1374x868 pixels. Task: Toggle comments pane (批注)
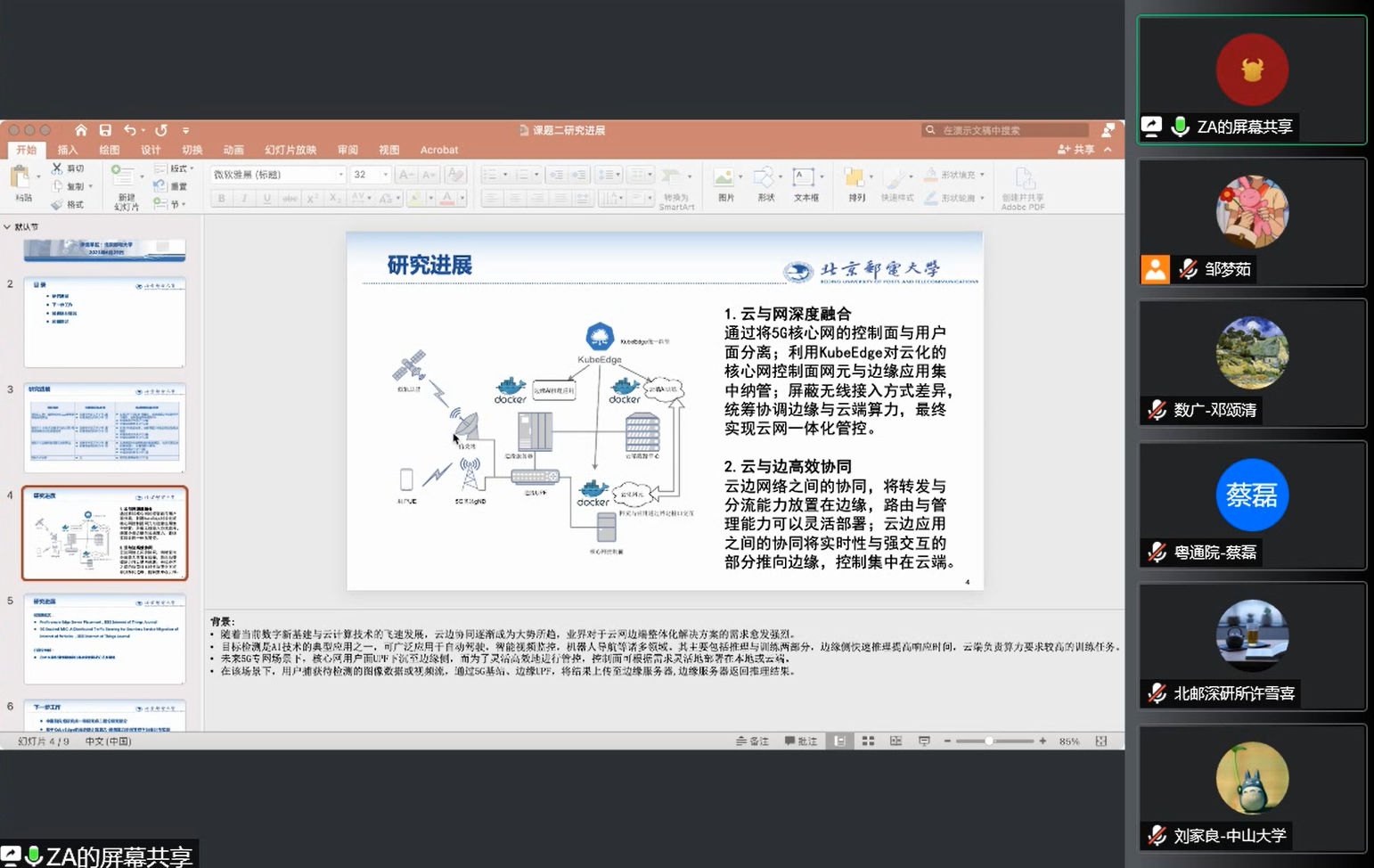[x=801, y=741]
